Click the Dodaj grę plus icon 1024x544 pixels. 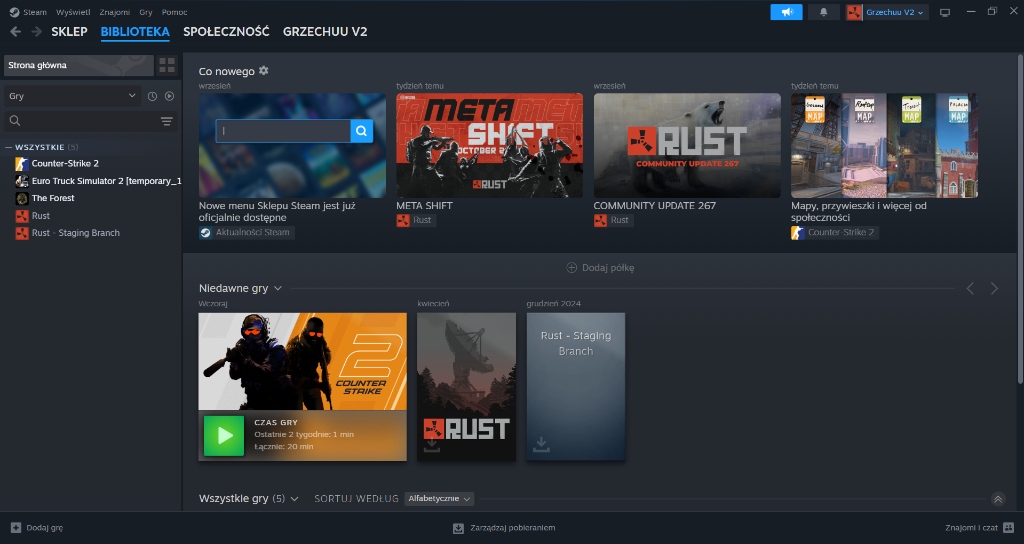16,528
